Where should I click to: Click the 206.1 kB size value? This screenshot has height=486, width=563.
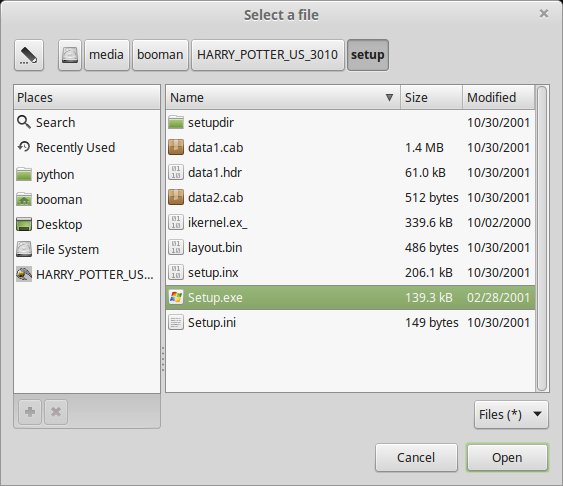(x=429, y=273)
